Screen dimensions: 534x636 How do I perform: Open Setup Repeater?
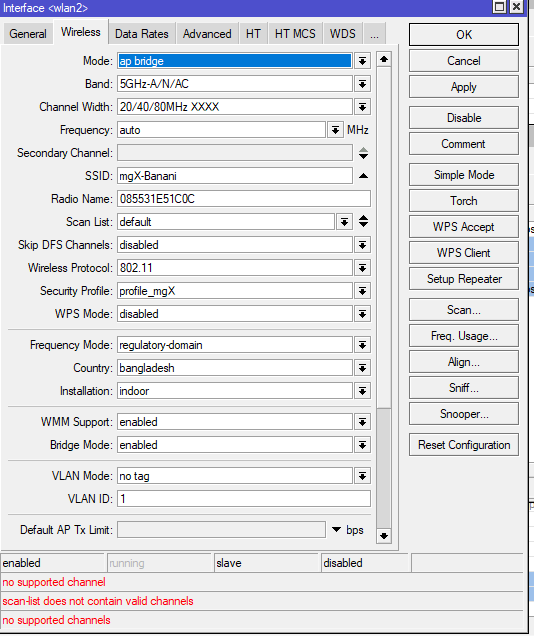pos(463,279)
